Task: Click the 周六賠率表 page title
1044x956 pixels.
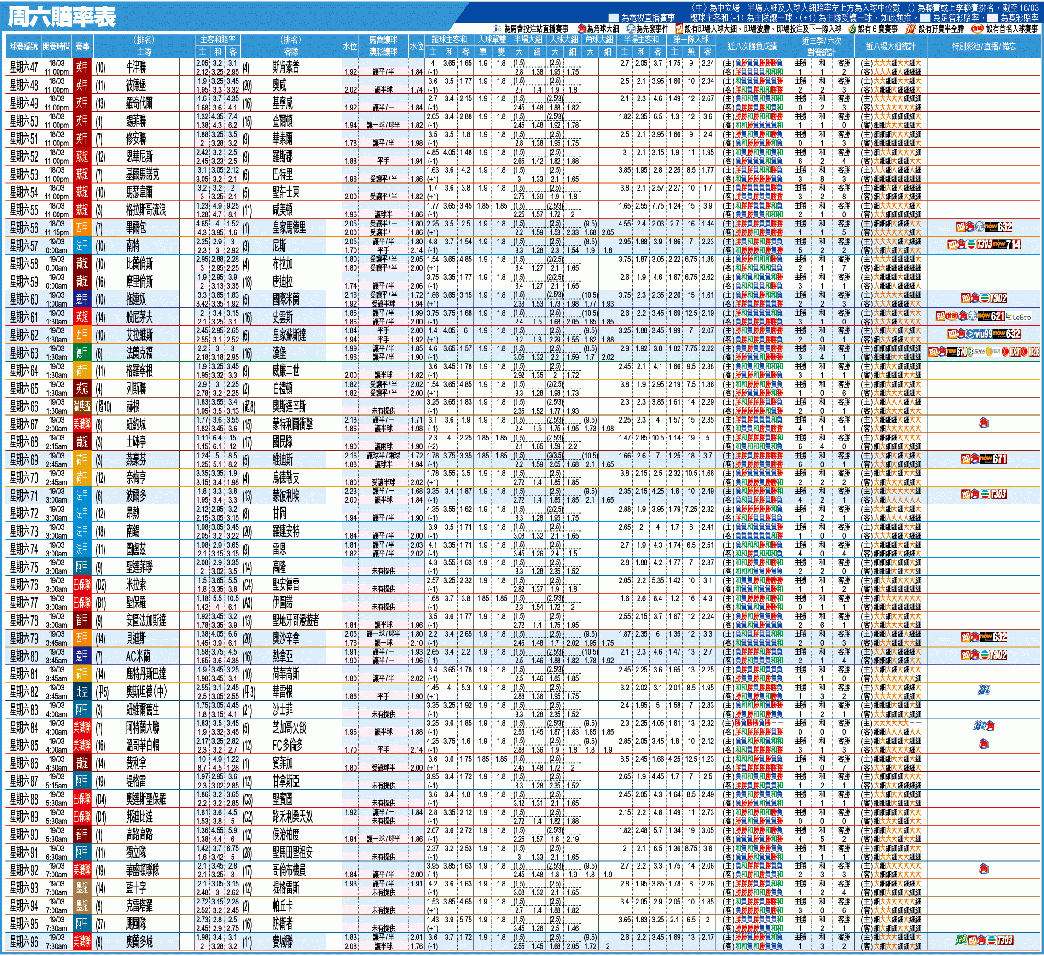Action: (61, 17)
